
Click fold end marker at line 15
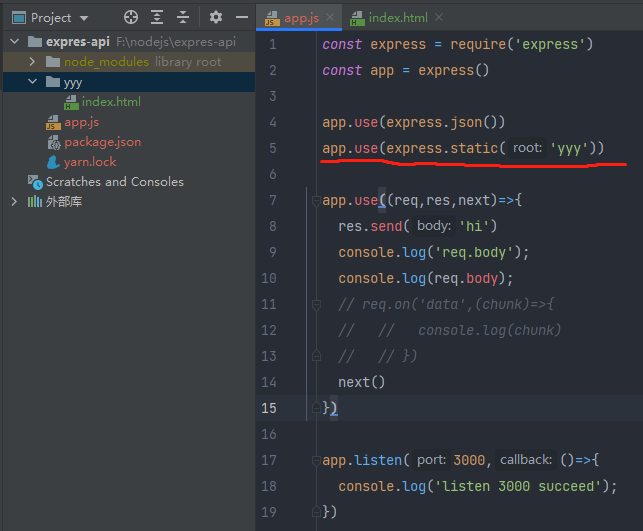pyautogui.click(x=316, y=407)
